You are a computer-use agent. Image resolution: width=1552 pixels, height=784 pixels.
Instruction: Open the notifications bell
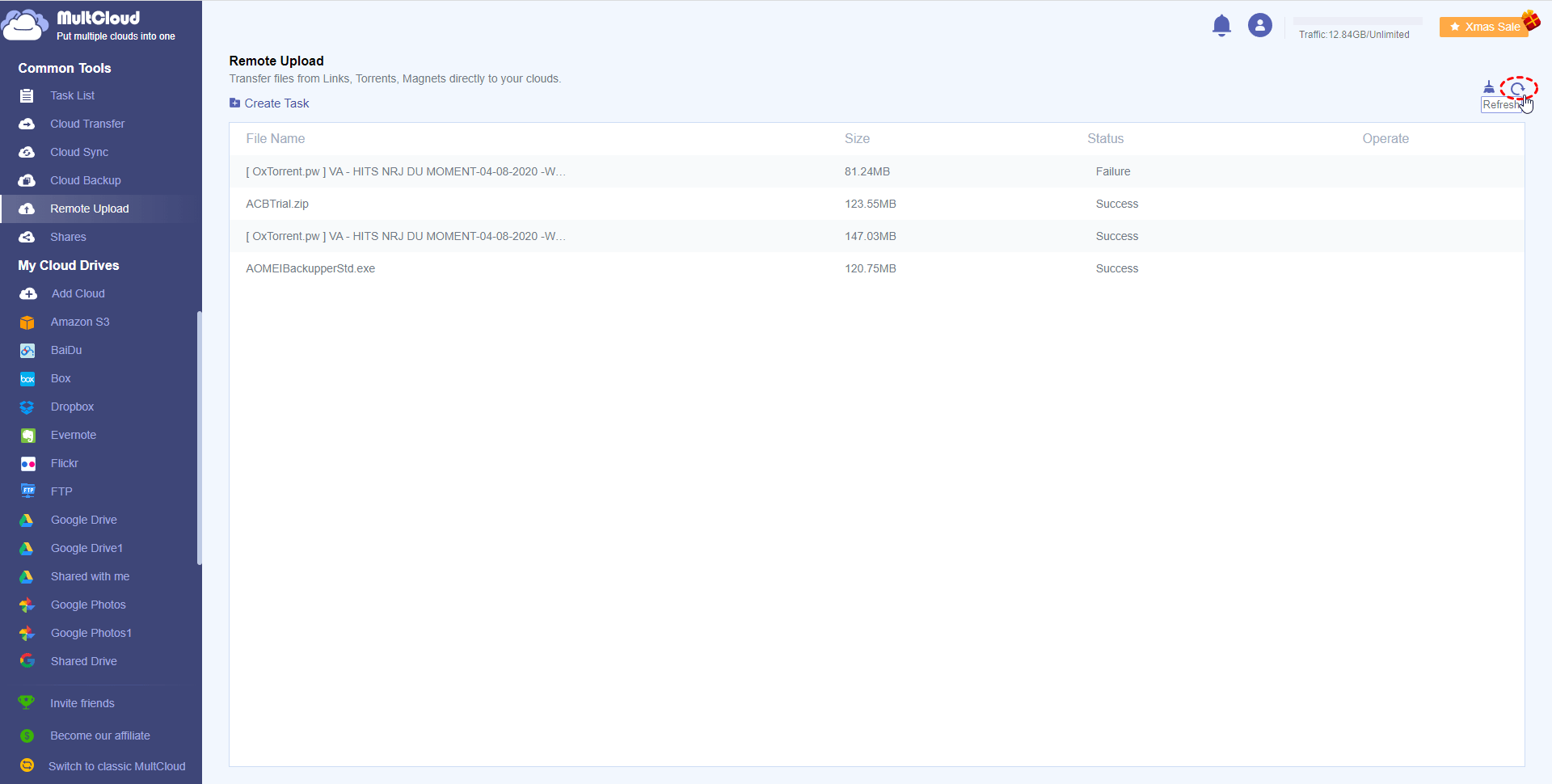pos(1221,26)
